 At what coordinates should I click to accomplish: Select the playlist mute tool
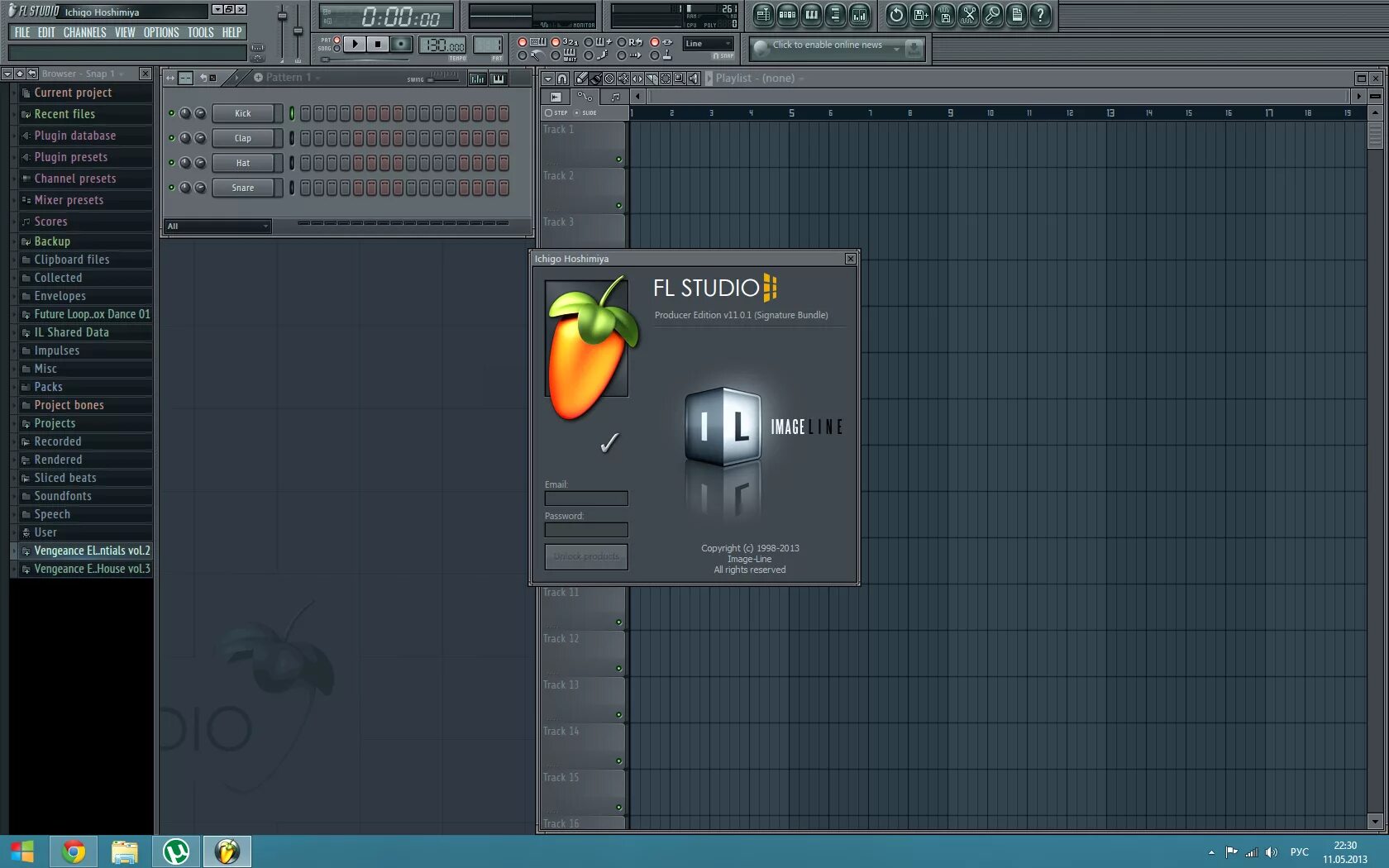point(623,79)
